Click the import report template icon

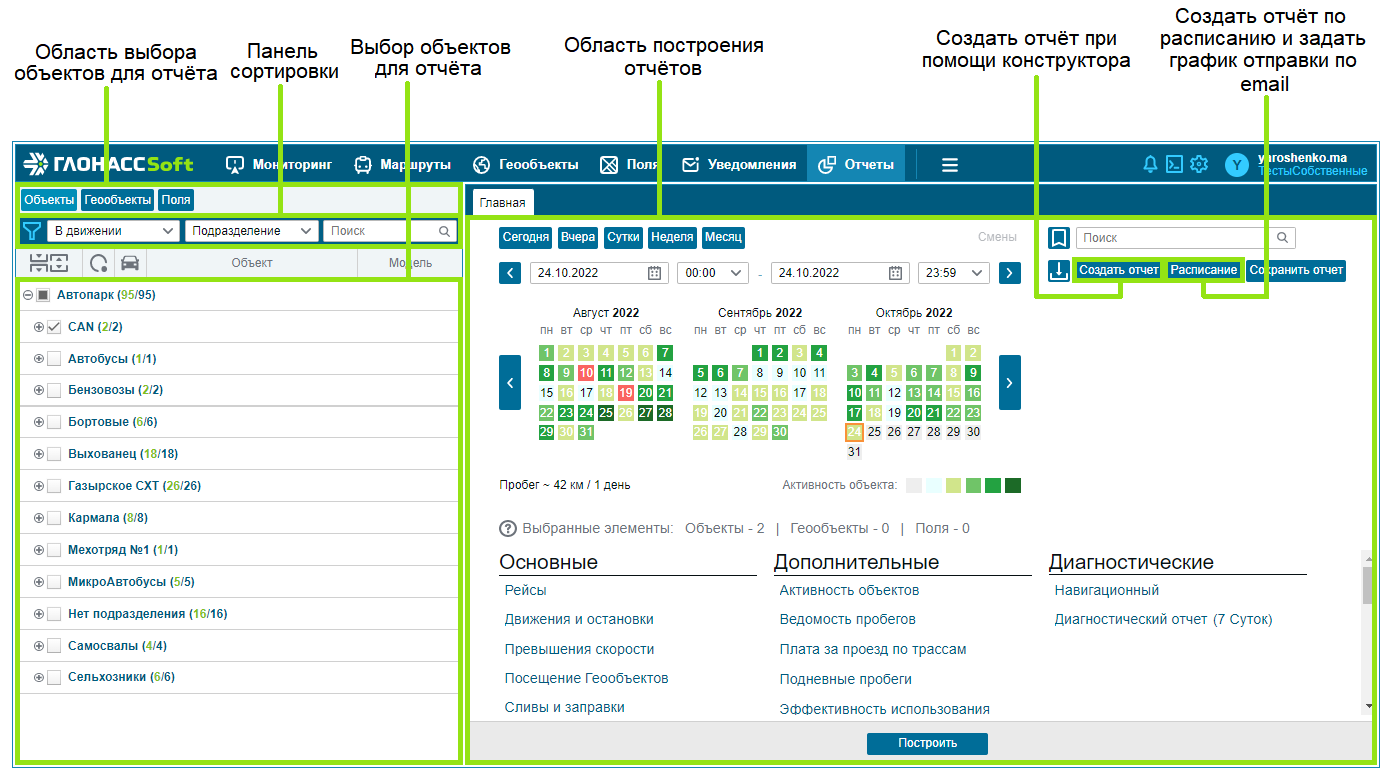(1058, 270)
